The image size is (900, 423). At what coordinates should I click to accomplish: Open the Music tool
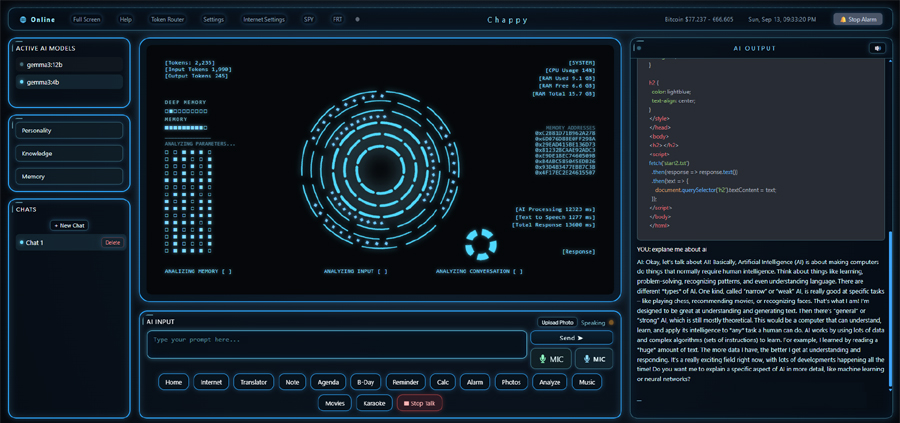click(587, 382)
